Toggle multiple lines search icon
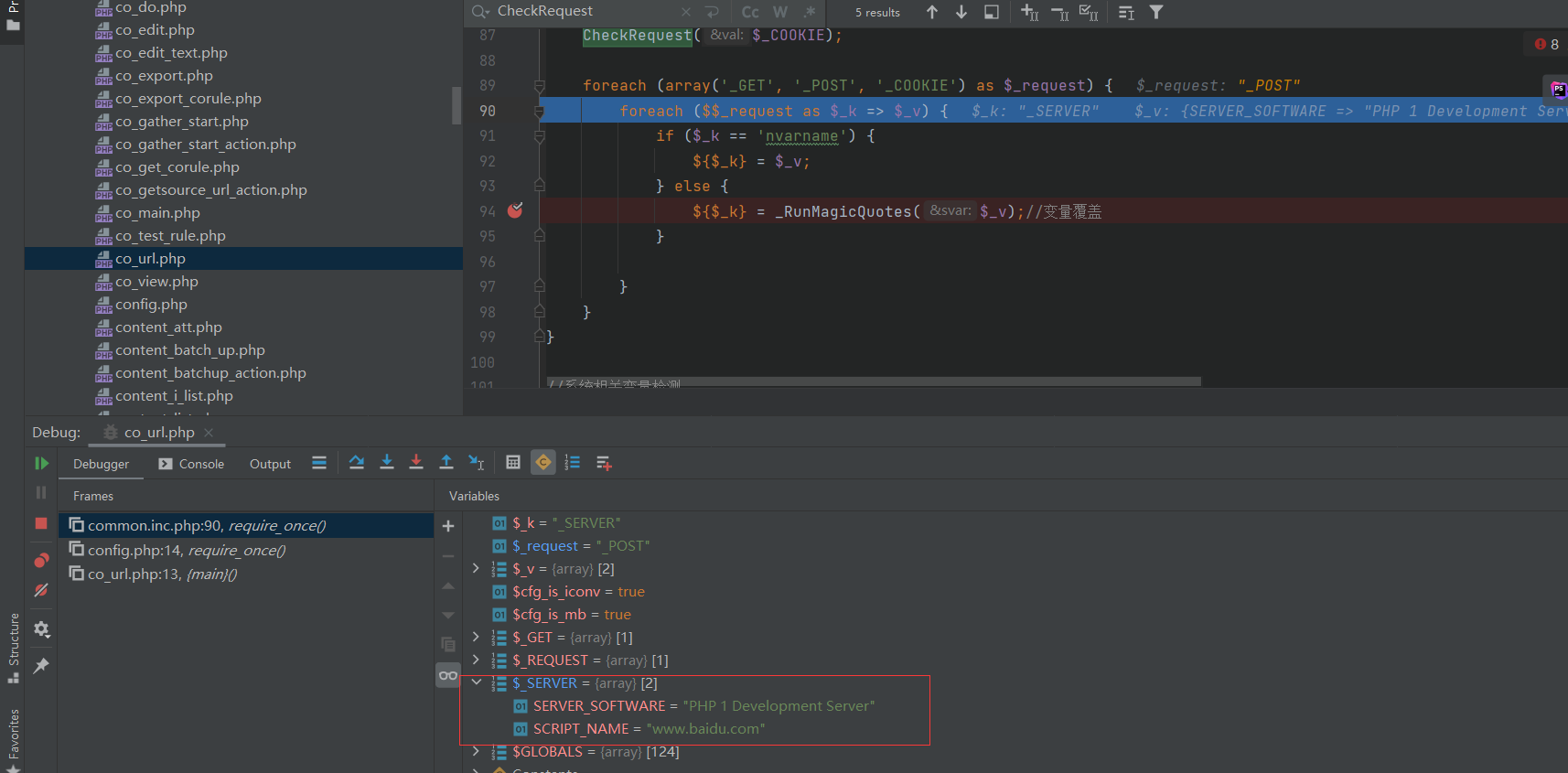Screen dimensions: 1568x773 (x=1126, y=12)
